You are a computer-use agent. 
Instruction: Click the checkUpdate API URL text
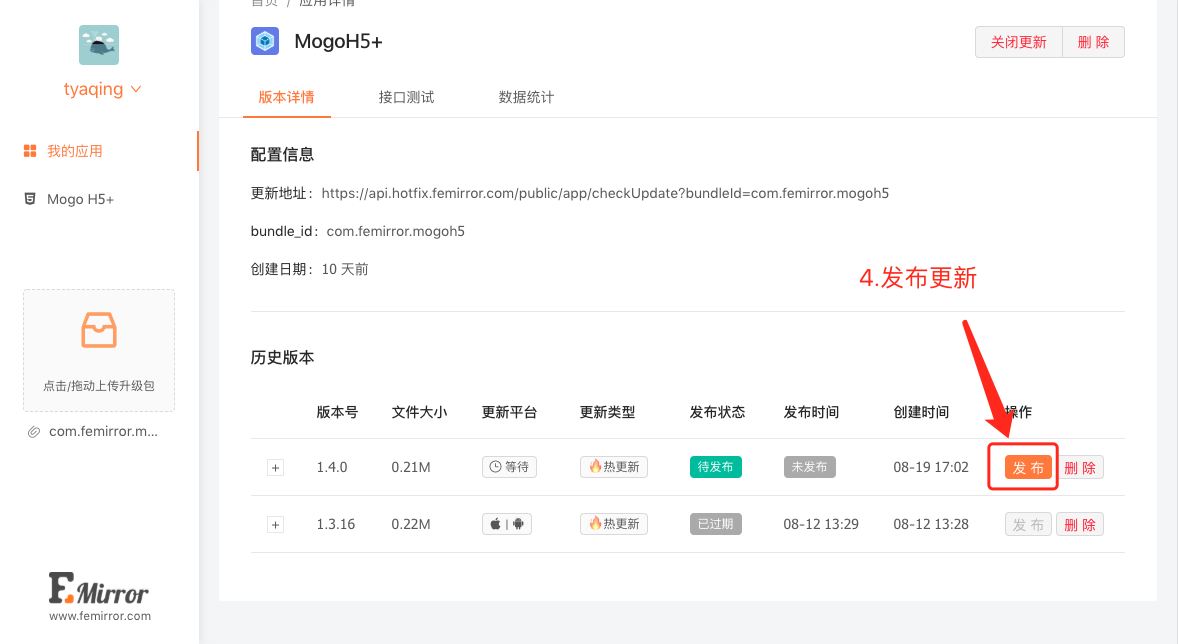point(605,193)
